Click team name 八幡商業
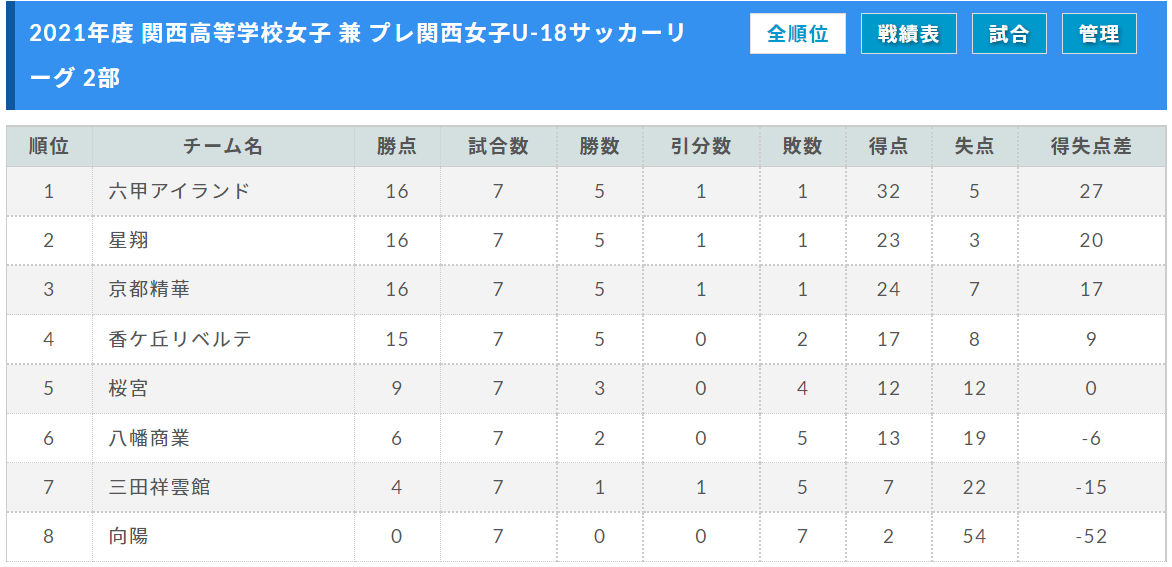The height and width of the screenshot is (567, 1172). [149, 438]
